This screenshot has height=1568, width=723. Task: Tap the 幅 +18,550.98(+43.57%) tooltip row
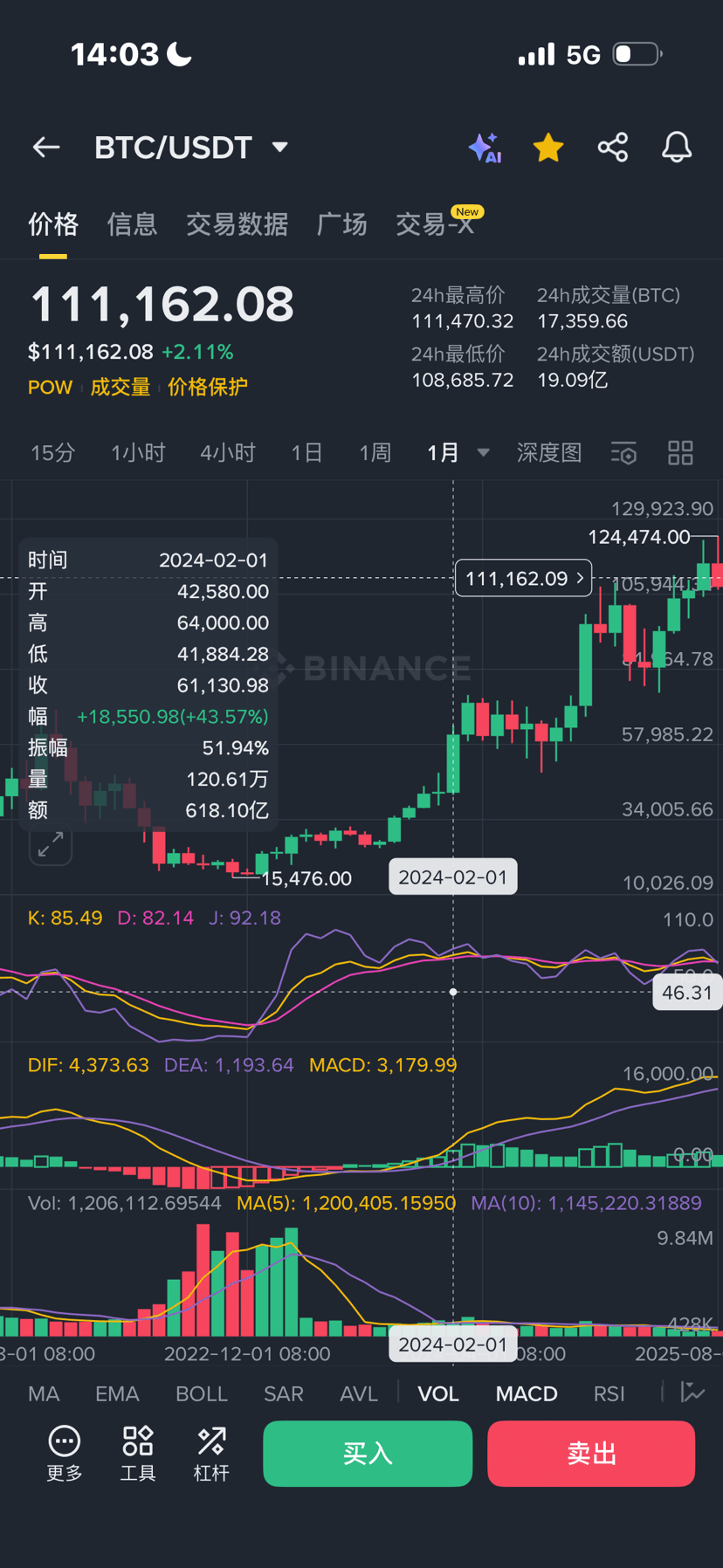tap(148, 717)
